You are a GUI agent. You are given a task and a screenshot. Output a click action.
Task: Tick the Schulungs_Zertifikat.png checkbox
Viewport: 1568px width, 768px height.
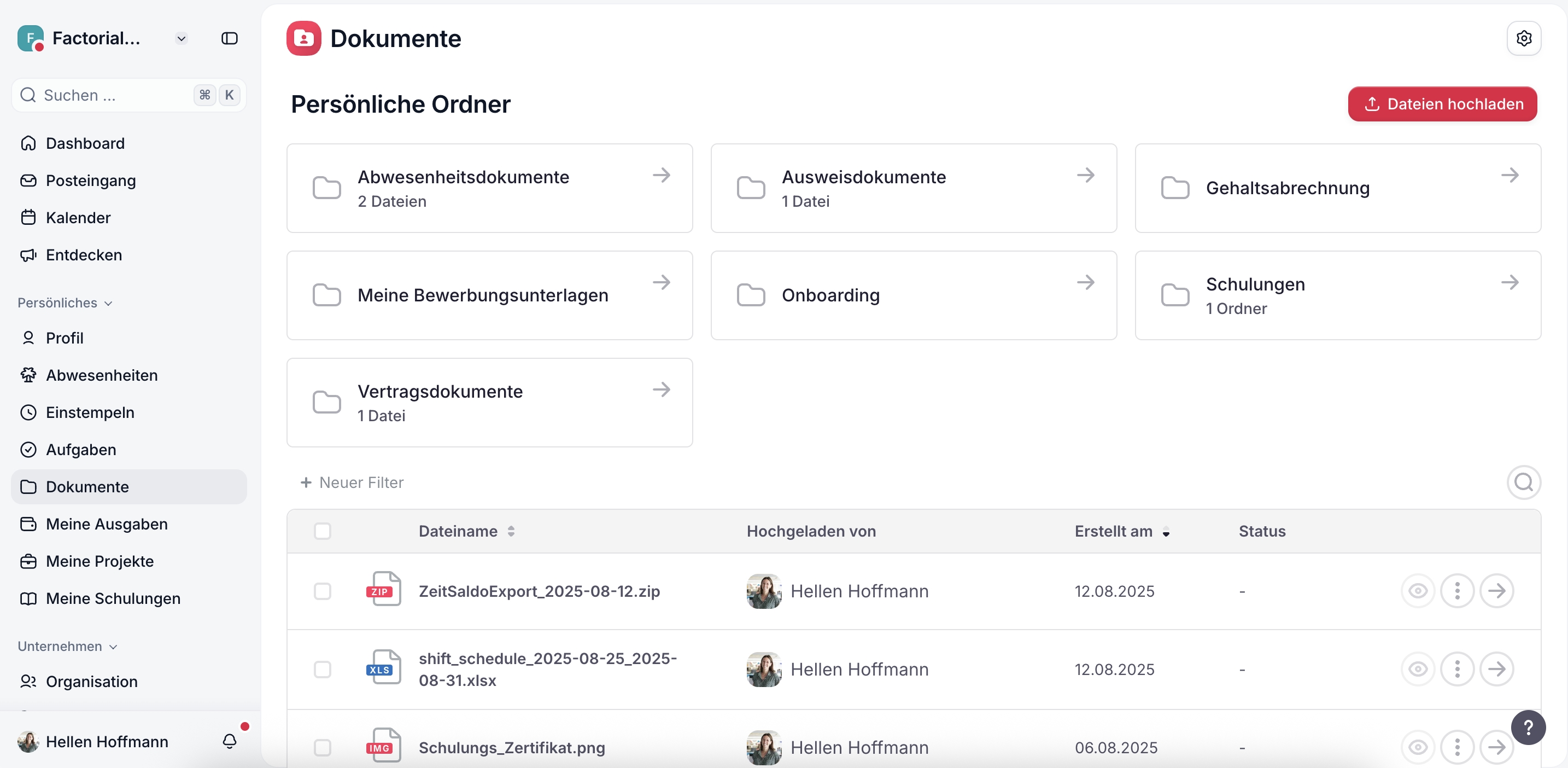322,747
